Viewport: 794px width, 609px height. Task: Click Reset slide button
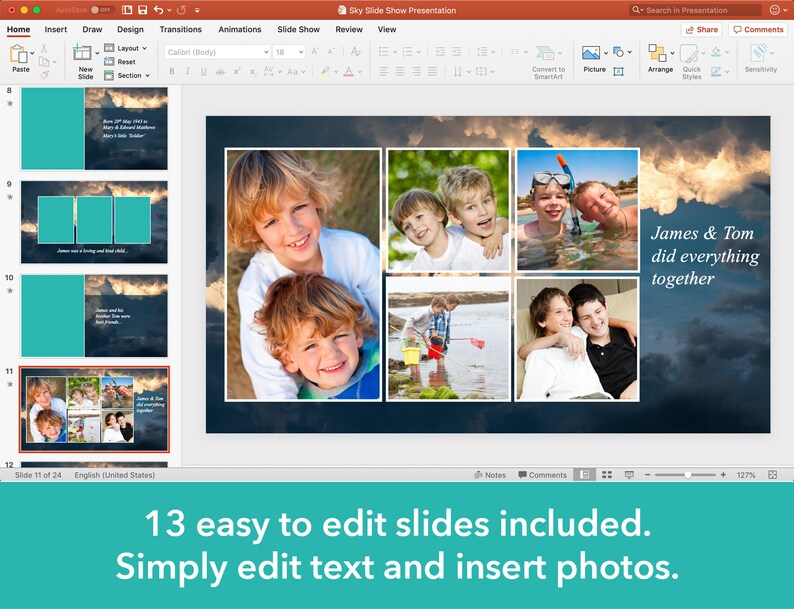point(120,62)
